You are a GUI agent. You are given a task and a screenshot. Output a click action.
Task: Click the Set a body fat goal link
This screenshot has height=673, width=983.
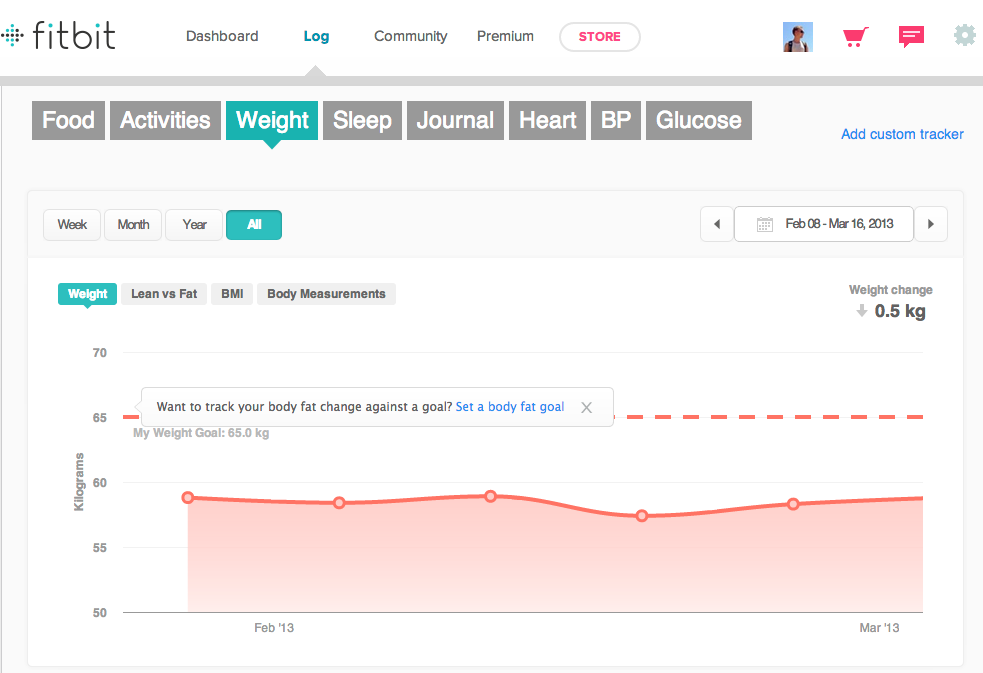tap(509, 407)
